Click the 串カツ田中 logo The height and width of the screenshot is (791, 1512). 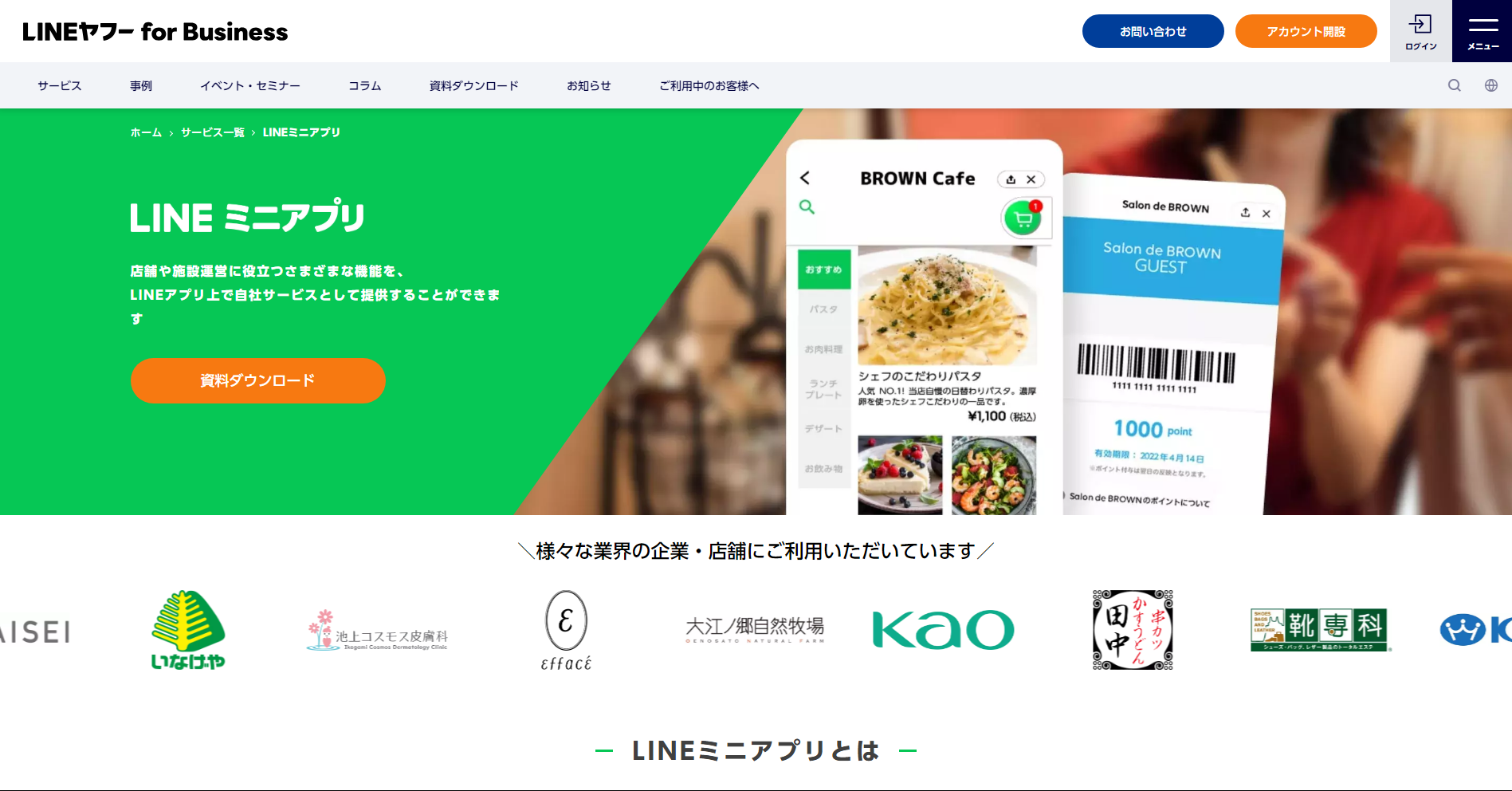coord(1133,630)
